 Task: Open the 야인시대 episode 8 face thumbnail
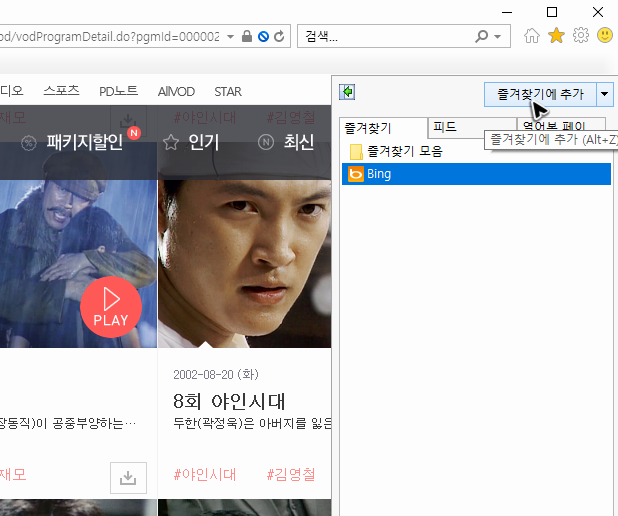(x=245, y=264)
